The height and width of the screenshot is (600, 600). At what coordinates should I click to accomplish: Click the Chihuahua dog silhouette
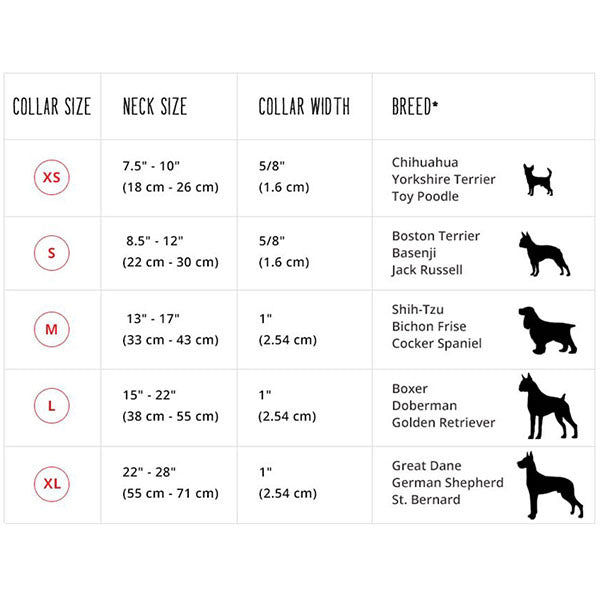tap(537, 179)
